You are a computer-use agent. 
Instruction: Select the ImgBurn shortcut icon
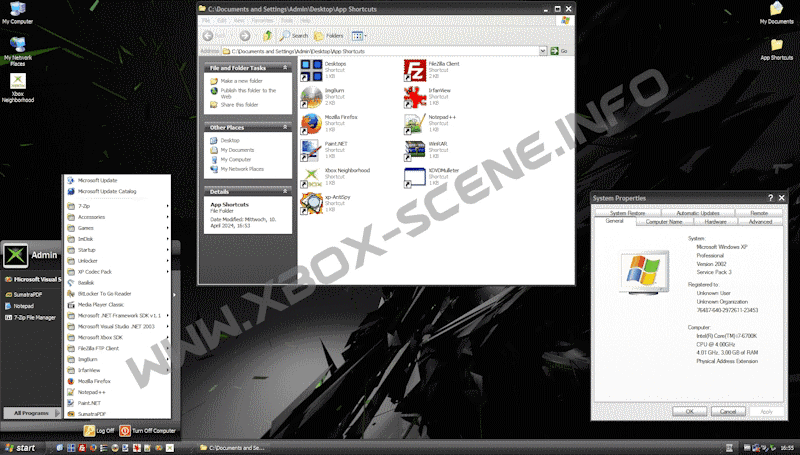(311, 97)
